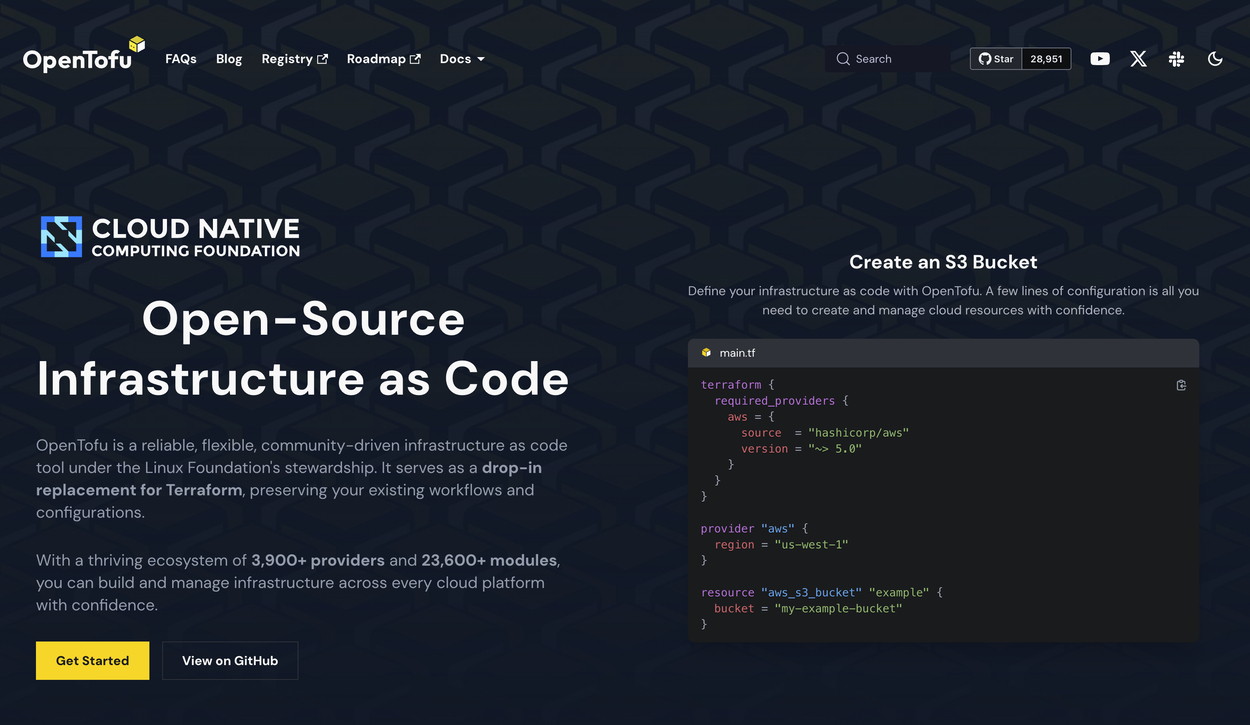
Task: Open the FAQs page
Action: pos(181,59)
